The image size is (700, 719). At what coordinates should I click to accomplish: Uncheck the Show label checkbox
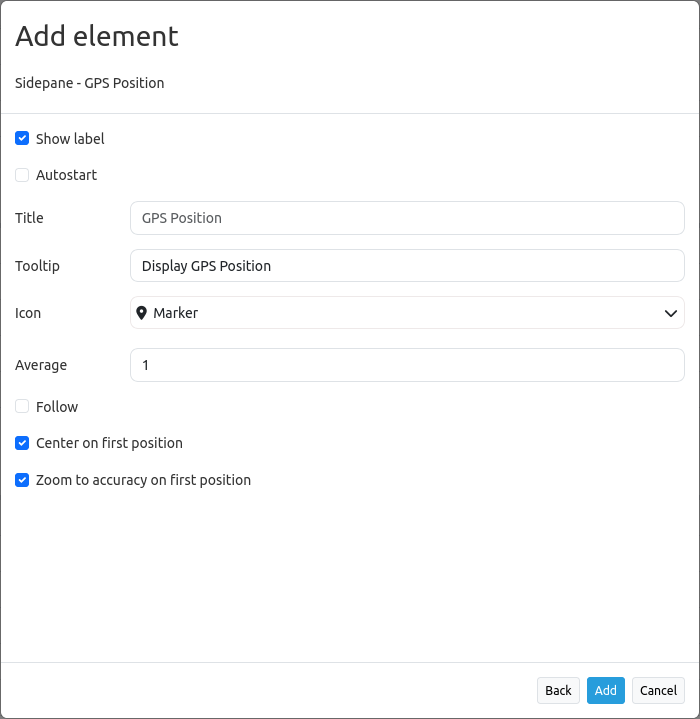22,139
